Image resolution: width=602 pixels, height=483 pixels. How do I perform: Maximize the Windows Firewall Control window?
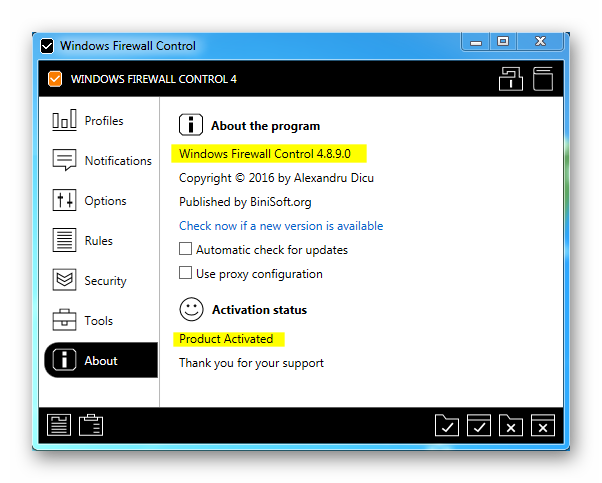tap(503, 41)
